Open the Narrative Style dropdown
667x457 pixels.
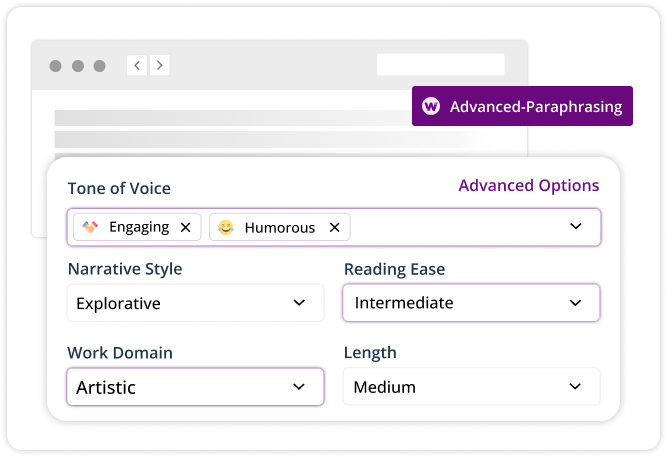[x=195, y=303]
